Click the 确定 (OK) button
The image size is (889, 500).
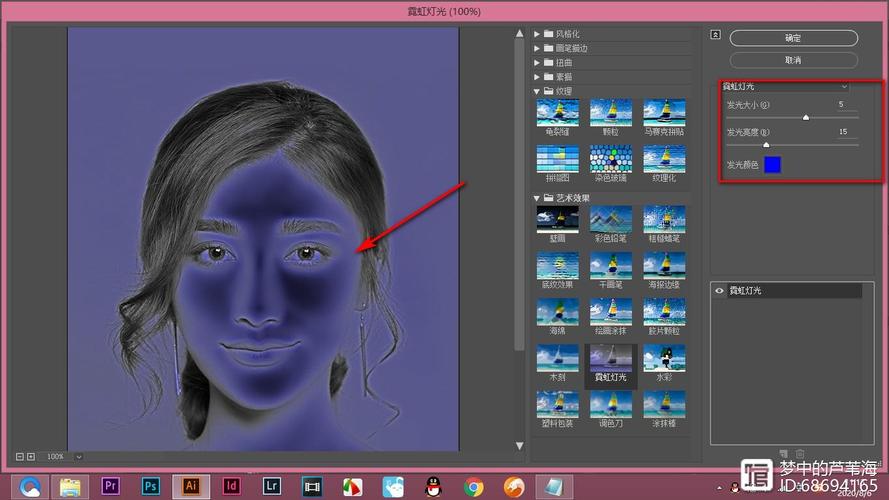(793, 38)
